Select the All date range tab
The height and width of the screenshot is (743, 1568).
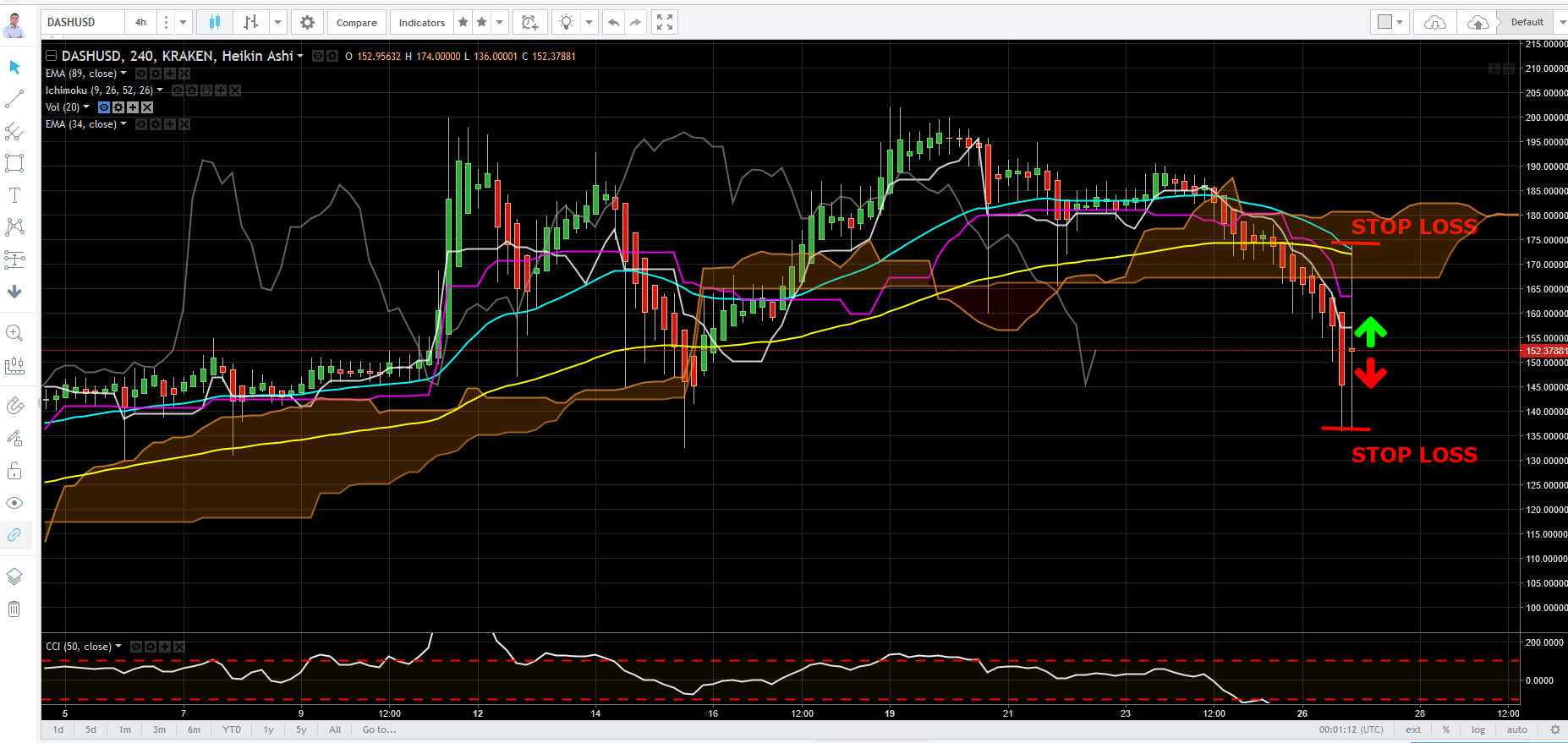335,729
